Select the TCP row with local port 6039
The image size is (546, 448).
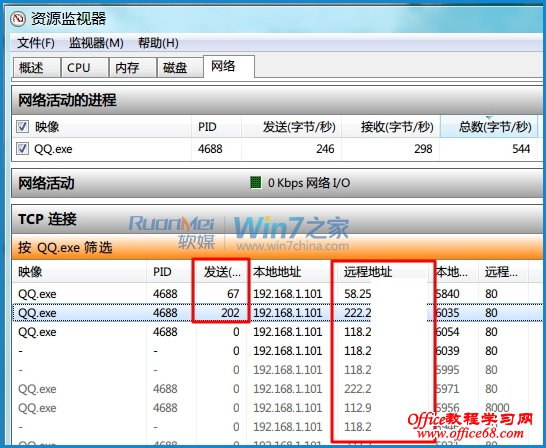pyautogui.click(x=277, y=351)
